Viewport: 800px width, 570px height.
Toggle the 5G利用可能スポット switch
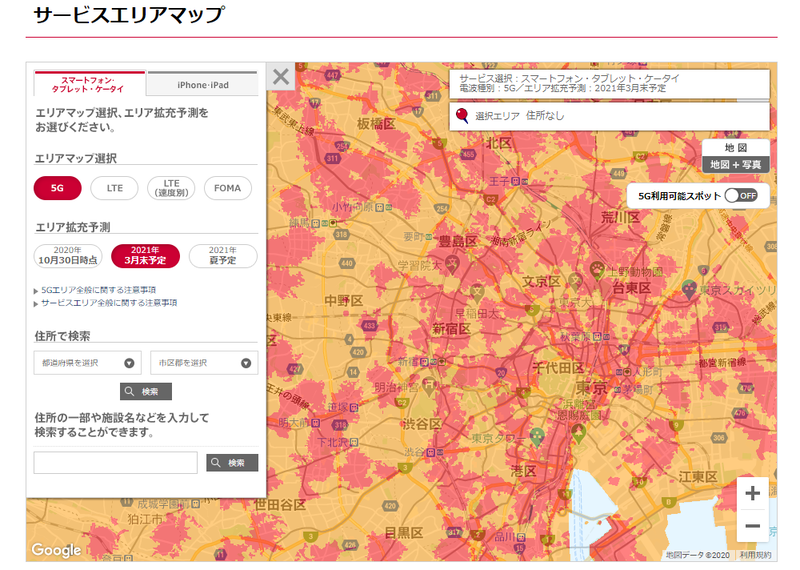(741, 195)
